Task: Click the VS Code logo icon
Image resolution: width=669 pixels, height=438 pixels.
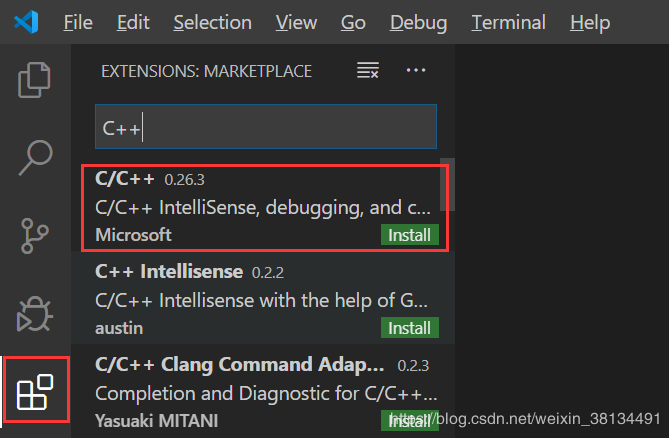Action: [27, 22]
